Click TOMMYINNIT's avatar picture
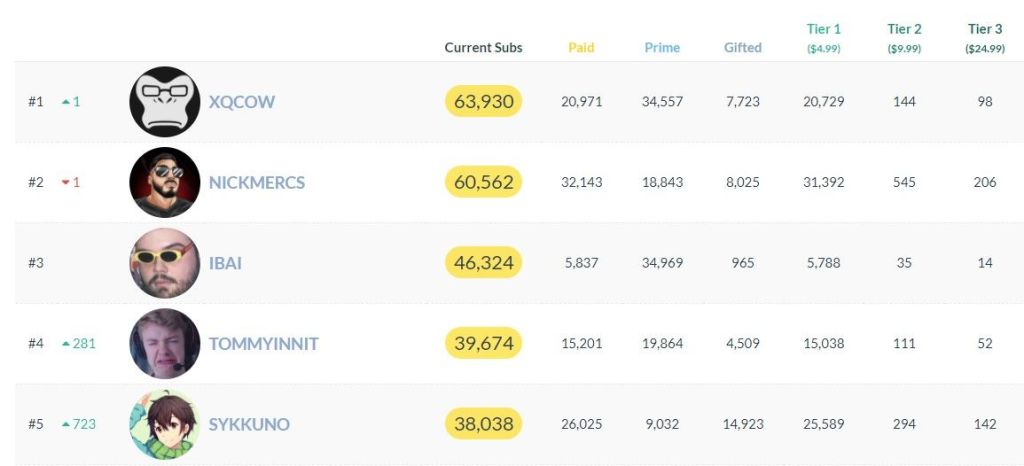The image size is (1024, 466). coord(165,343)
